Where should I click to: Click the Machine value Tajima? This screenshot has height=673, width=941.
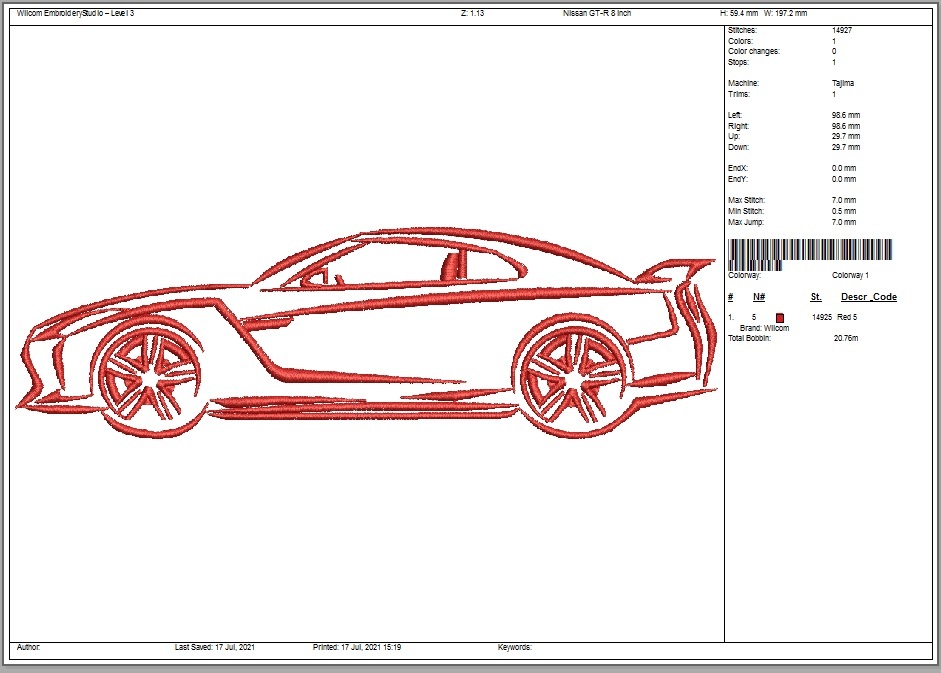point(843,83)
